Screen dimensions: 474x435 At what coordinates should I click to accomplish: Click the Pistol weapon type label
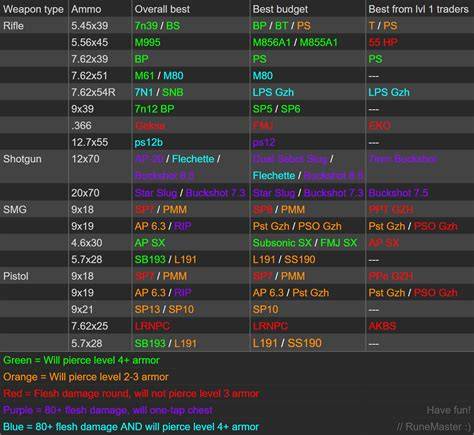[x=16, y=276]
